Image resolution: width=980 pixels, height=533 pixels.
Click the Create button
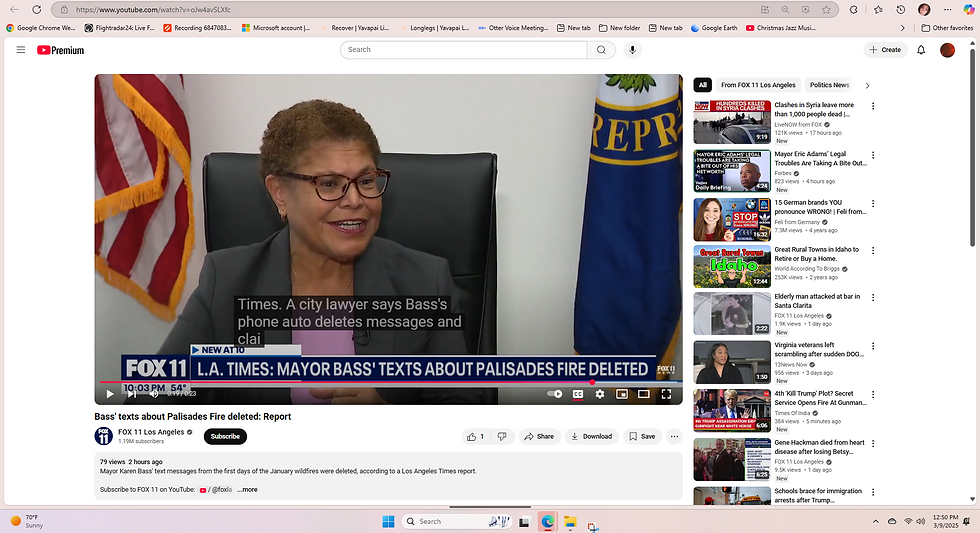point(886,50)
